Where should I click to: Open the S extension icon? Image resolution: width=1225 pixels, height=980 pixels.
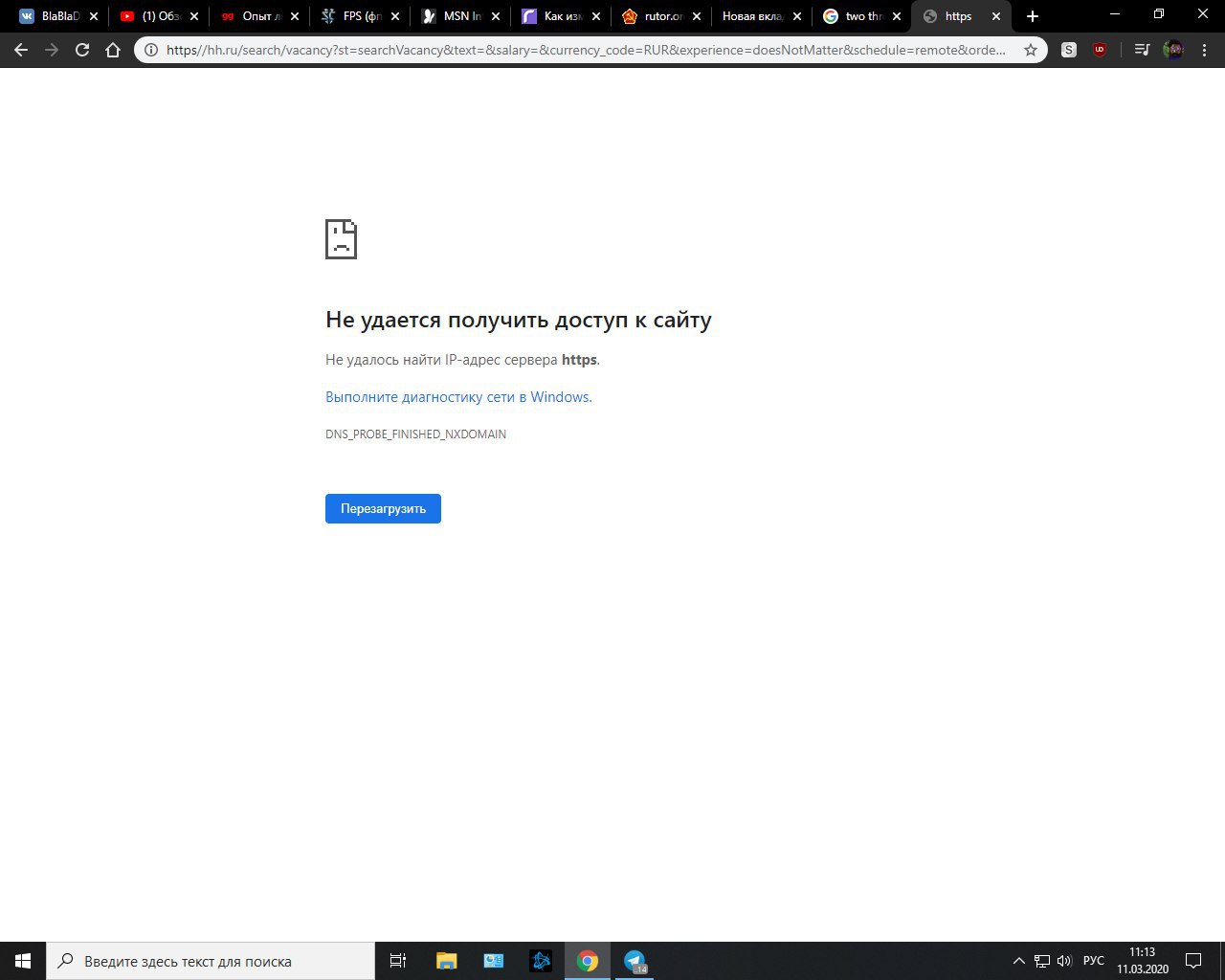coord(1069,50)
